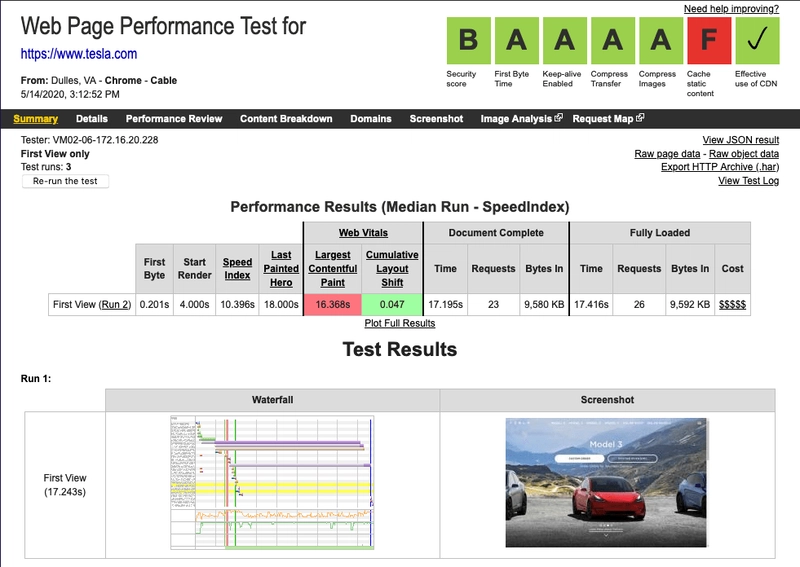Click the 9,580 KB Bytes In value

[544, 305]
